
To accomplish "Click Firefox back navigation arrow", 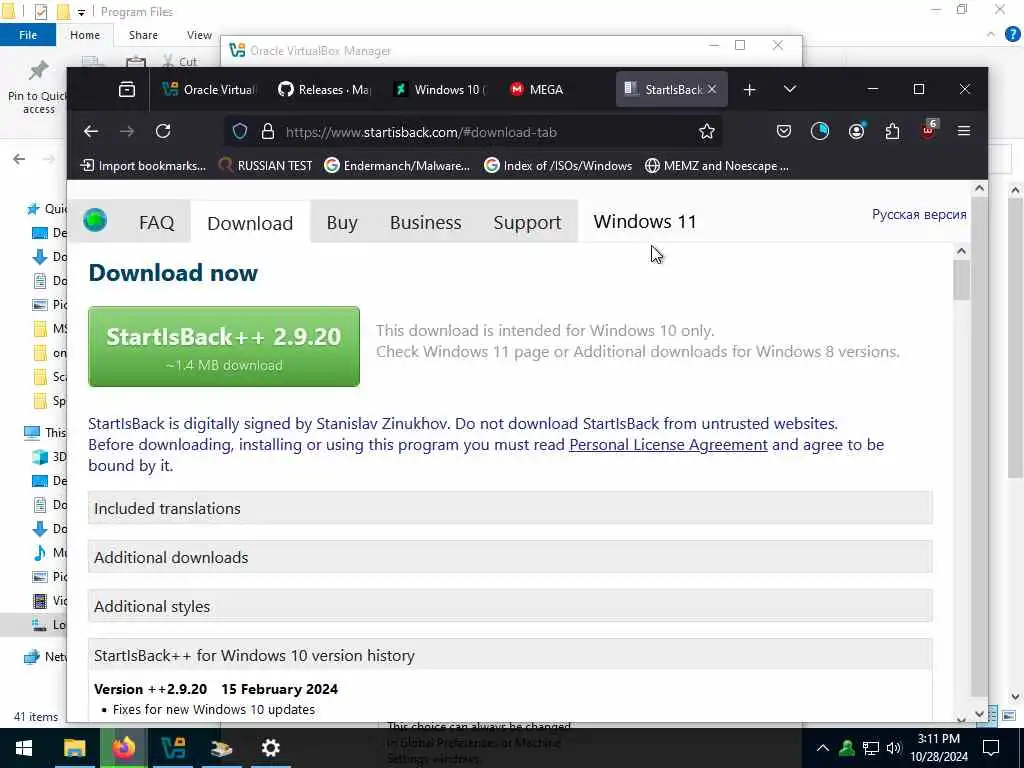I will pyautogui.click(x=91, y=131).
